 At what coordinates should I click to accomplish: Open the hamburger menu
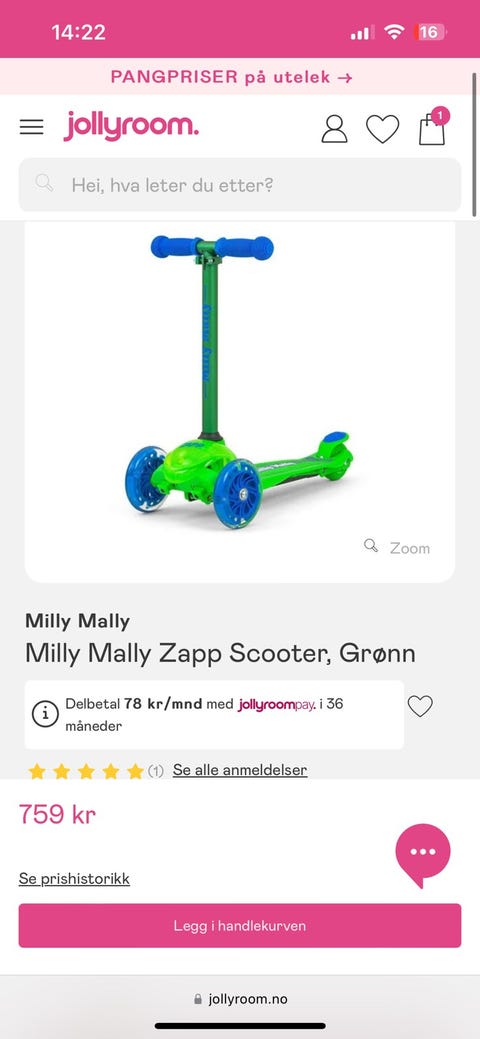click(x=31, y=127)
